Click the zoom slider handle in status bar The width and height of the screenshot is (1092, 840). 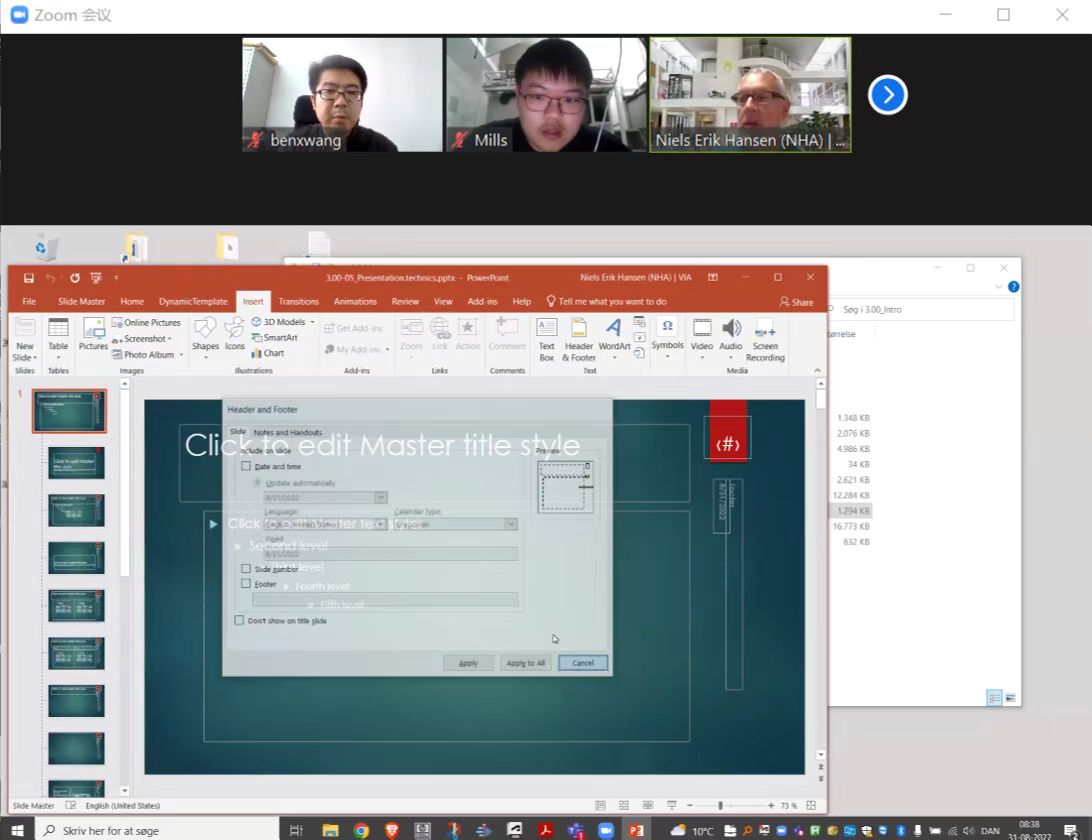(720, 805)
